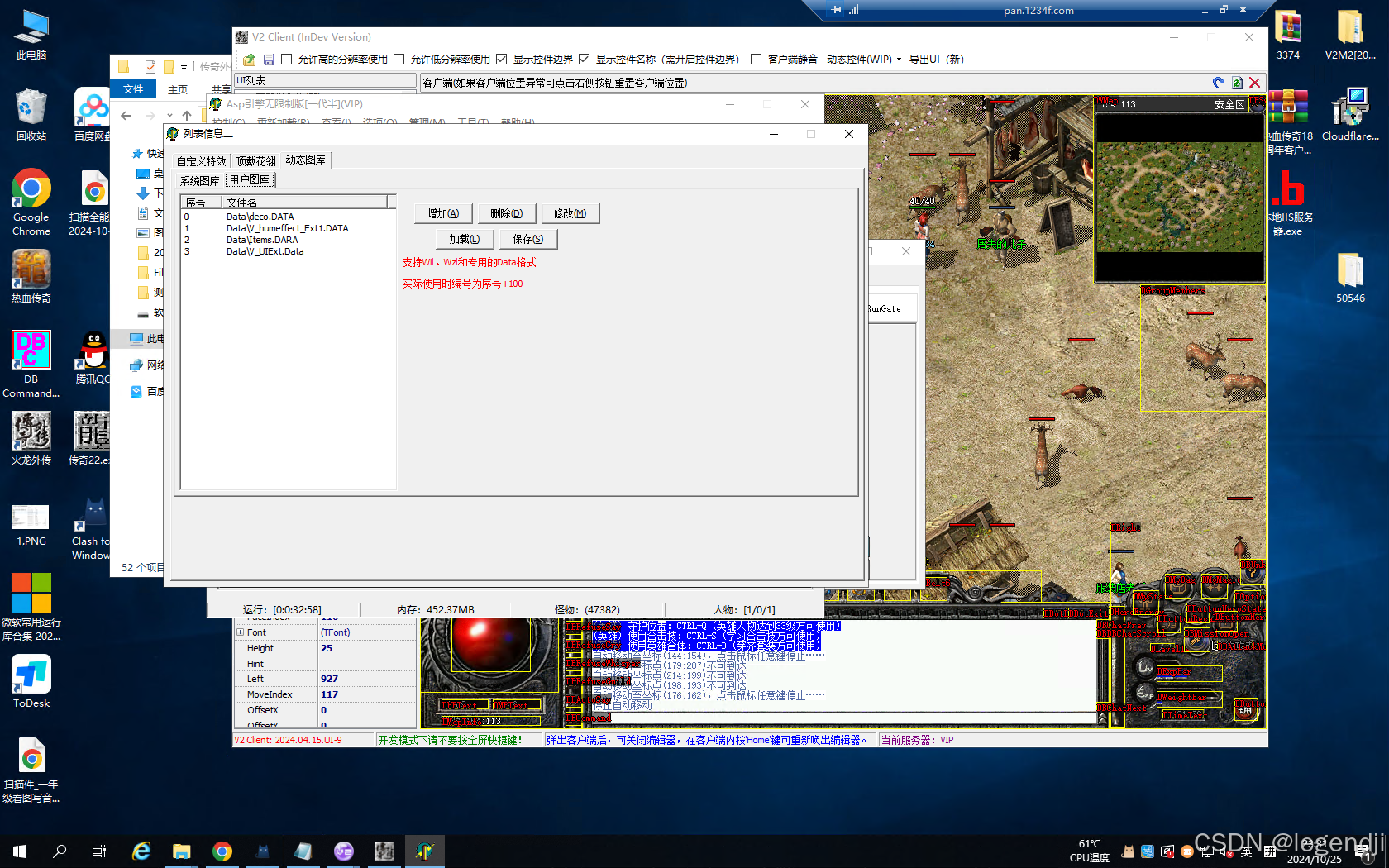Open 火龙外传 desktop icon
Viewport: 1389px width, 868px height.
(x=31, y=438)
